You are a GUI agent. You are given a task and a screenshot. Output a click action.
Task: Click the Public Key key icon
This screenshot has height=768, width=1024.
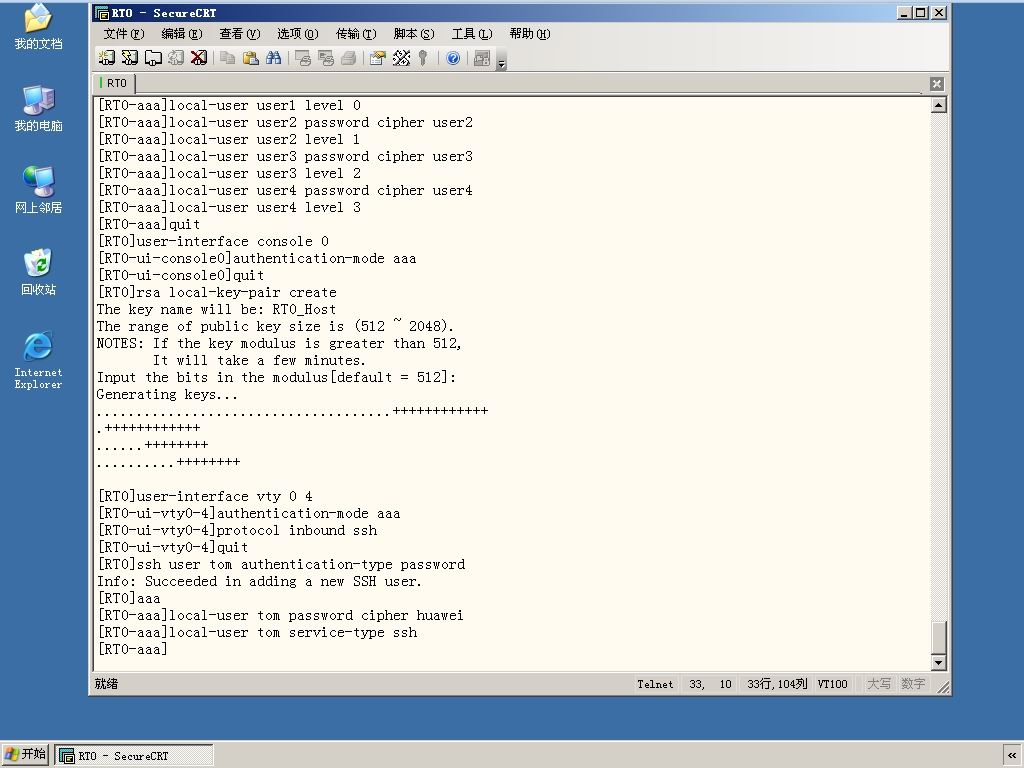423,58
